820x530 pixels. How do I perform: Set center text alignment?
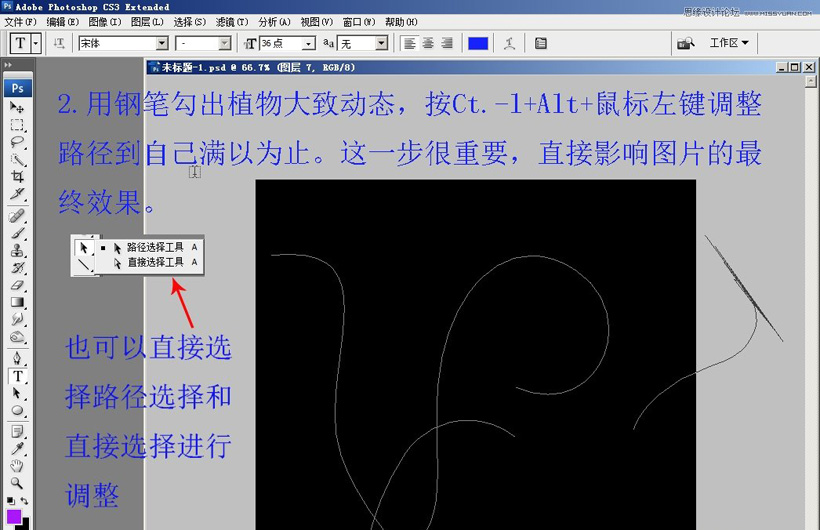[428, 43]
